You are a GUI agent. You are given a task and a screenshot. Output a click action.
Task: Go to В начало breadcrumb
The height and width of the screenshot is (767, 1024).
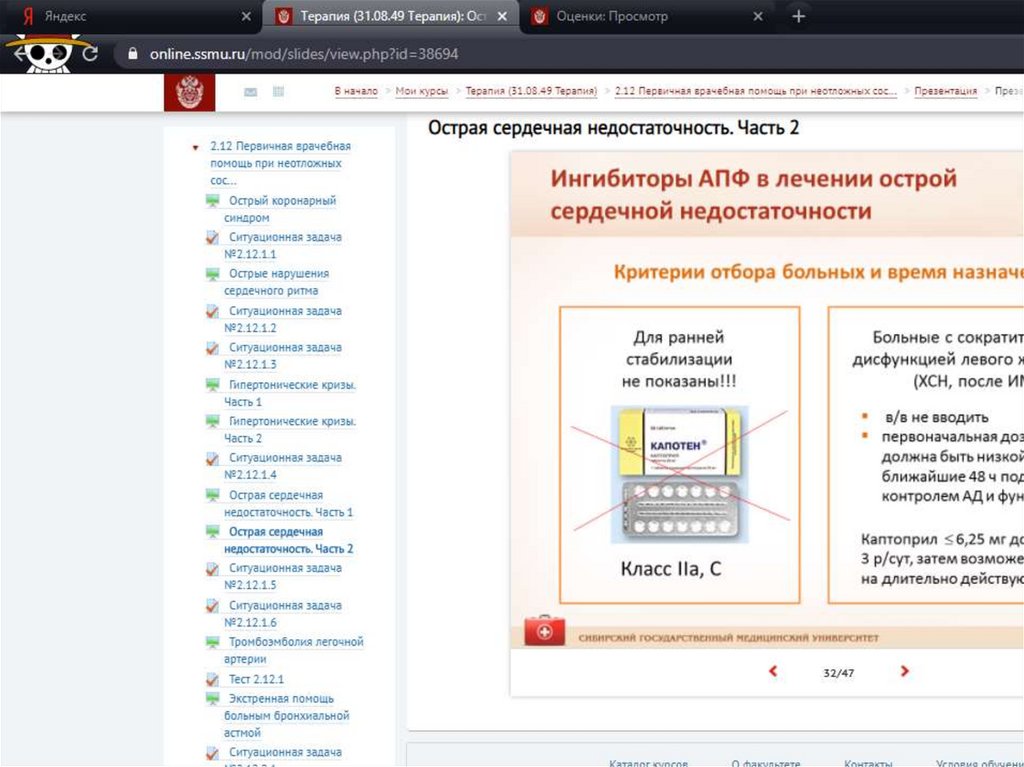[356, 91]
